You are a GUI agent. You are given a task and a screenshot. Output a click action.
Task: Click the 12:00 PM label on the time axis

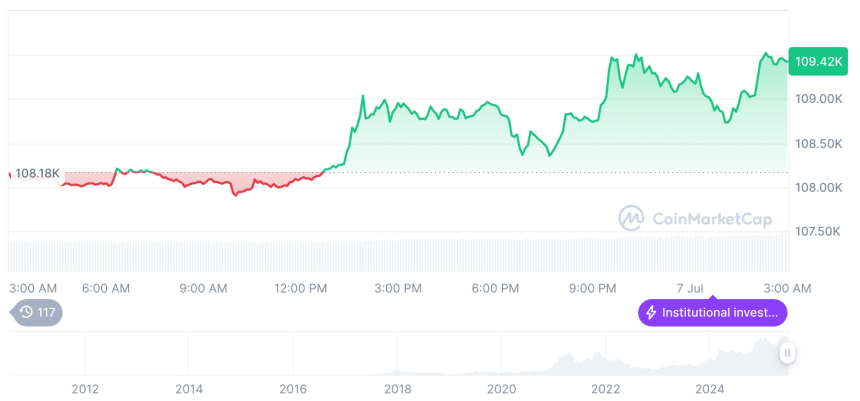[x=300, y=288]
